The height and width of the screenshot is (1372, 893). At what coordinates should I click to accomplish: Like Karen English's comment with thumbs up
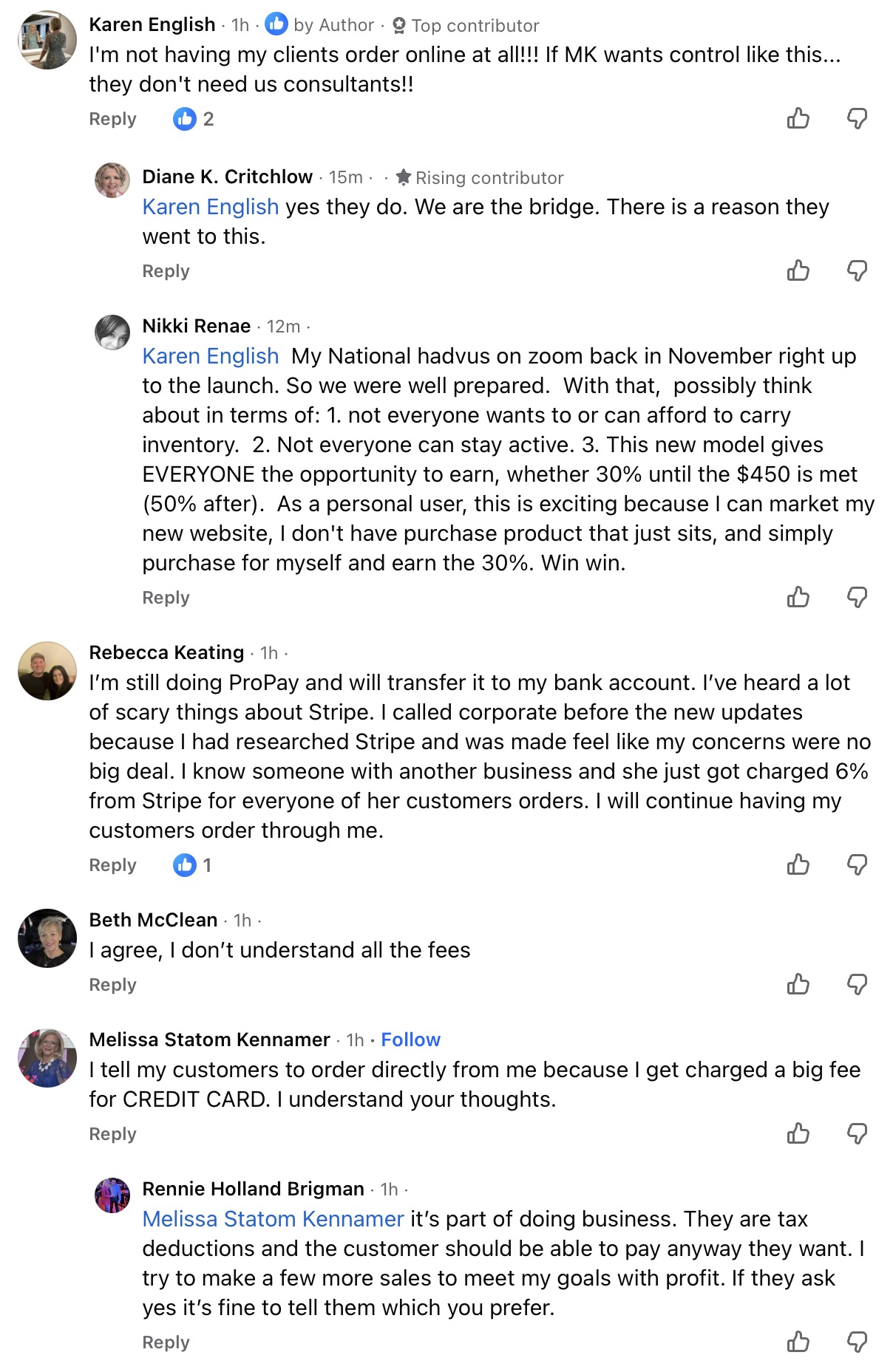click(798, 118)
